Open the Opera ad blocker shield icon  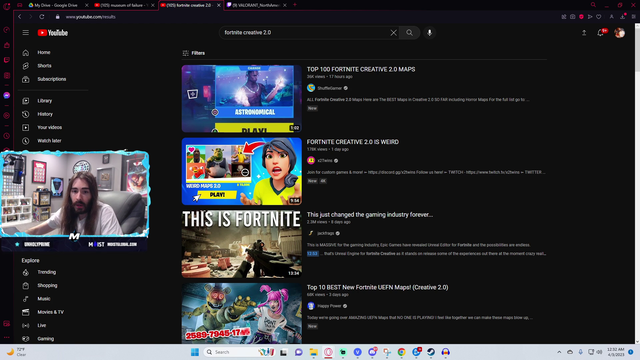tap(581, 17)
